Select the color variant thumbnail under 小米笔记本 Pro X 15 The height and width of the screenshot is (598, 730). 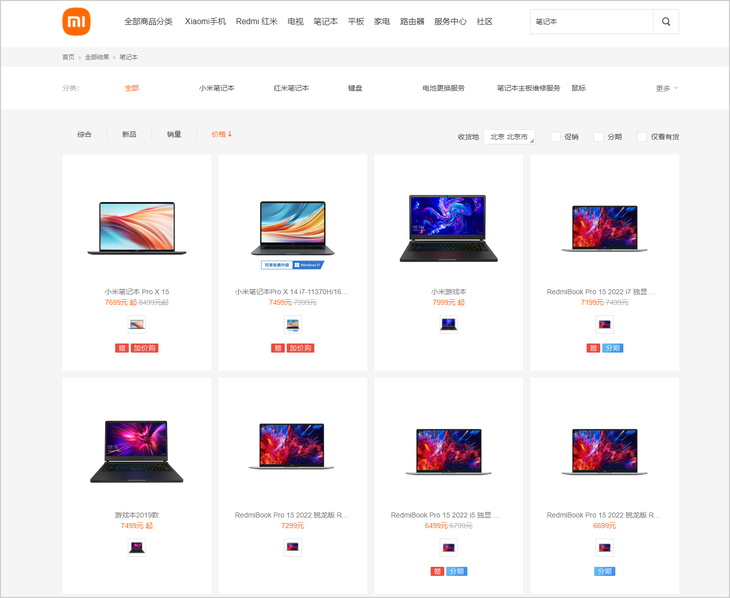(137, 324)
